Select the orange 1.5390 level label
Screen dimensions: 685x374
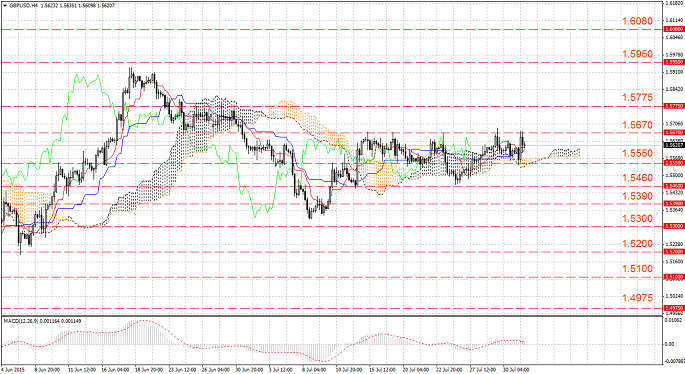(x=637, y=196)
